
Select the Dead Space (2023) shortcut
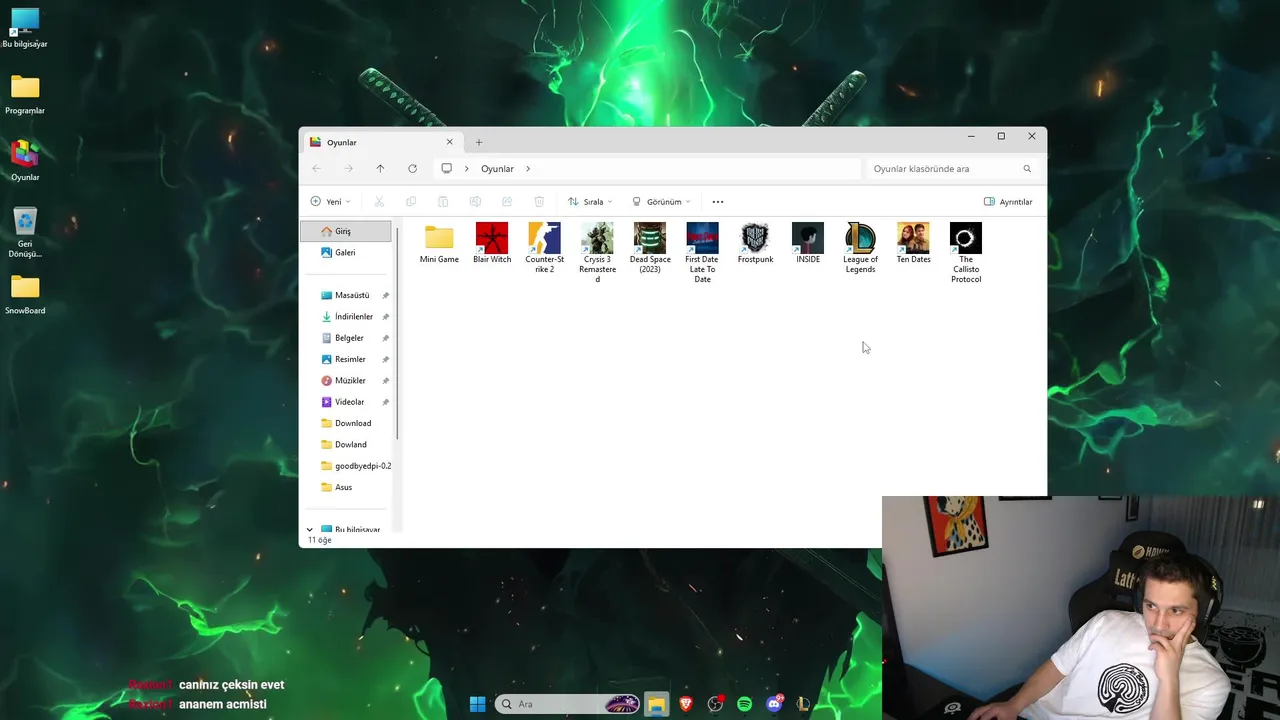[650, 248]
